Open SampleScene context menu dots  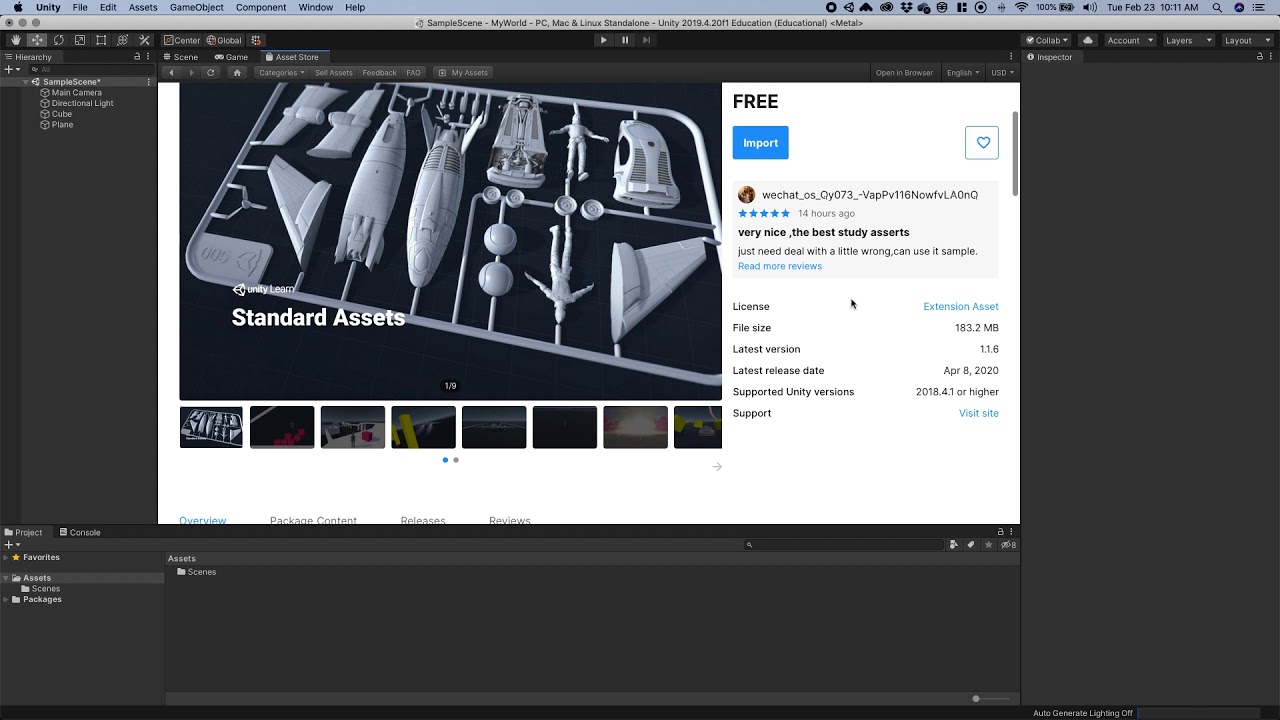pyautogui.click(x=149, y=82)
